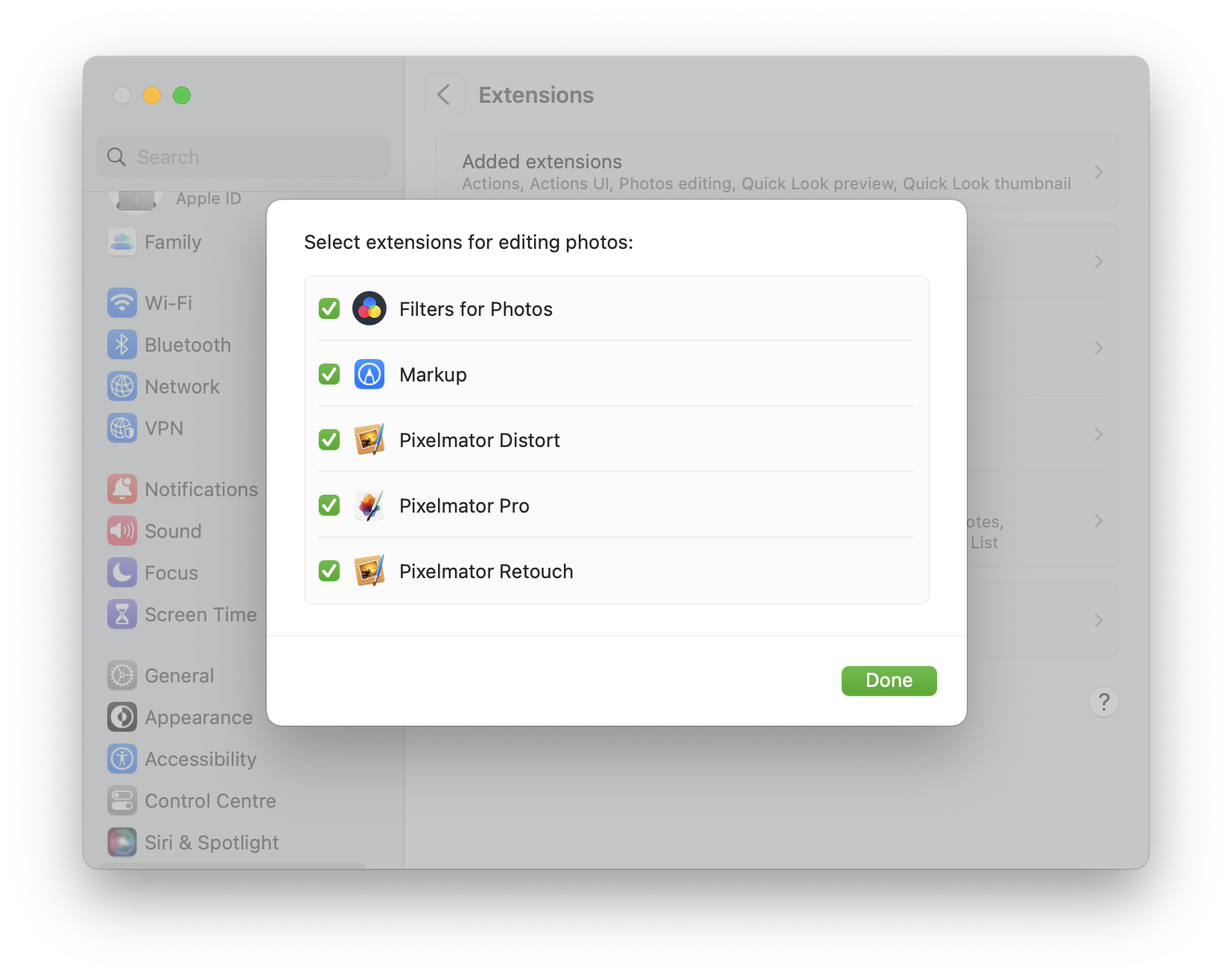Click the yellow minimize window button
The width and height of the screenshot is (1232, 979).
tap(152, 95)
